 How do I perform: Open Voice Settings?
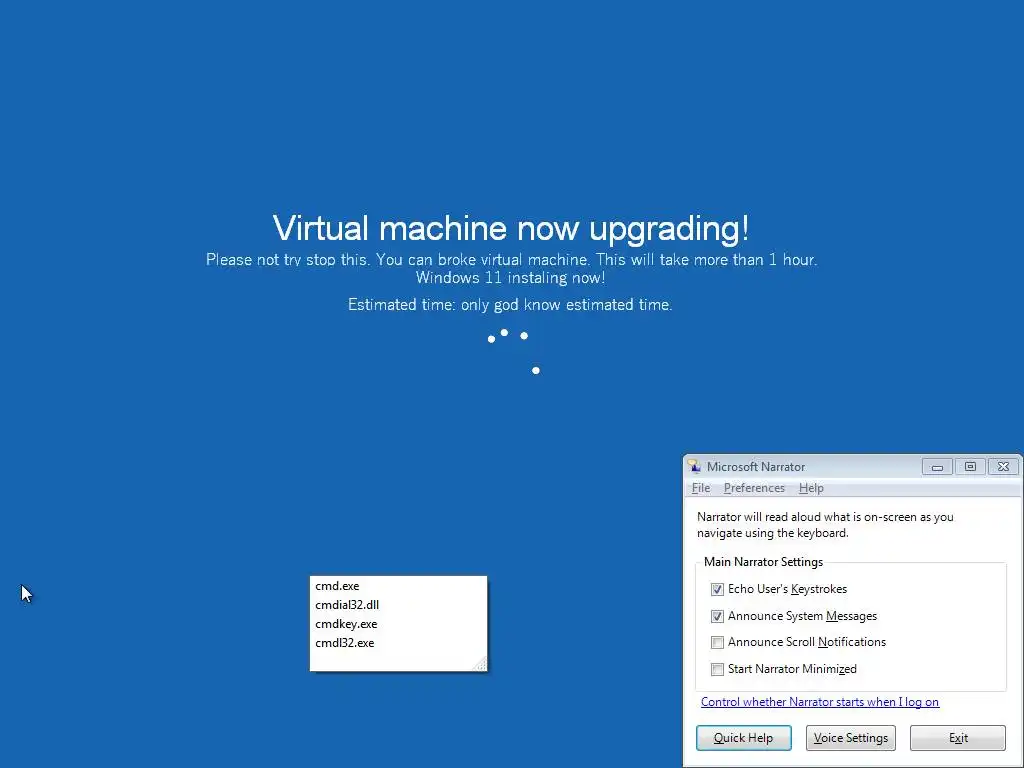click(850, 738)
